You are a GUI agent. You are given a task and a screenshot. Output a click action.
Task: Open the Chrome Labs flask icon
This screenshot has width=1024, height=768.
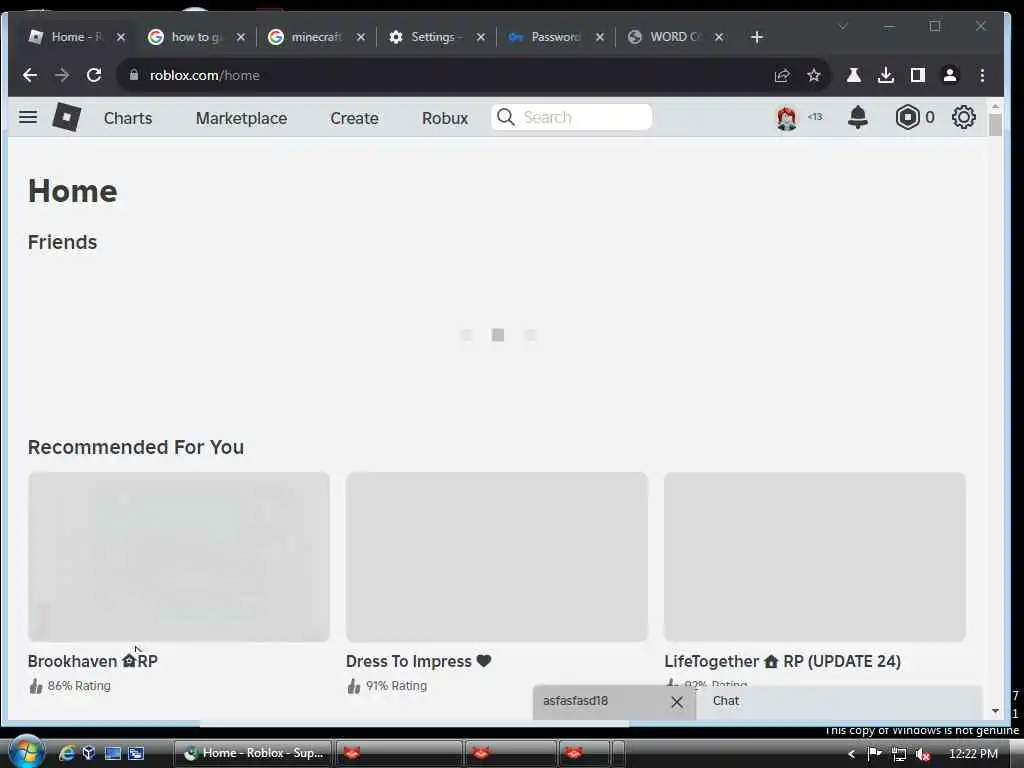point(854,75)
